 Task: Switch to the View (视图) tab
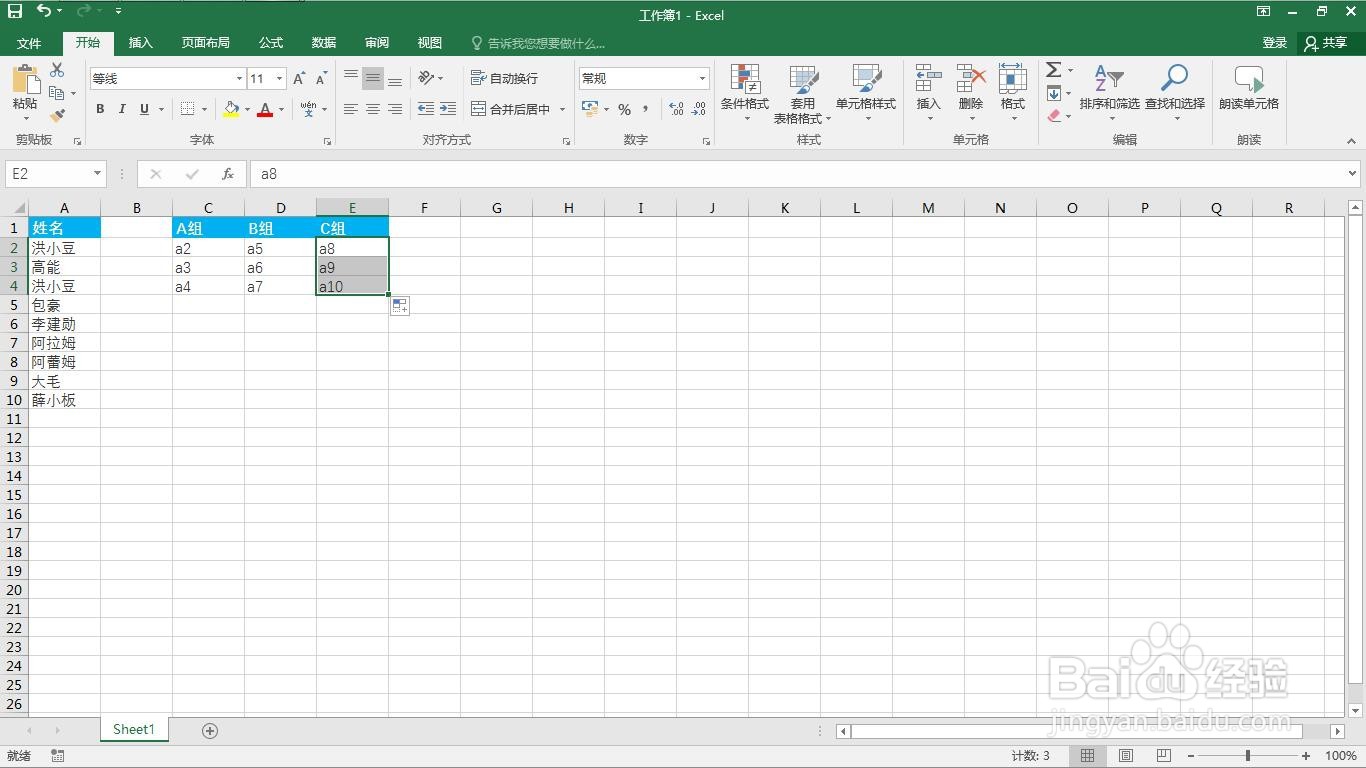tap(430, 43)
